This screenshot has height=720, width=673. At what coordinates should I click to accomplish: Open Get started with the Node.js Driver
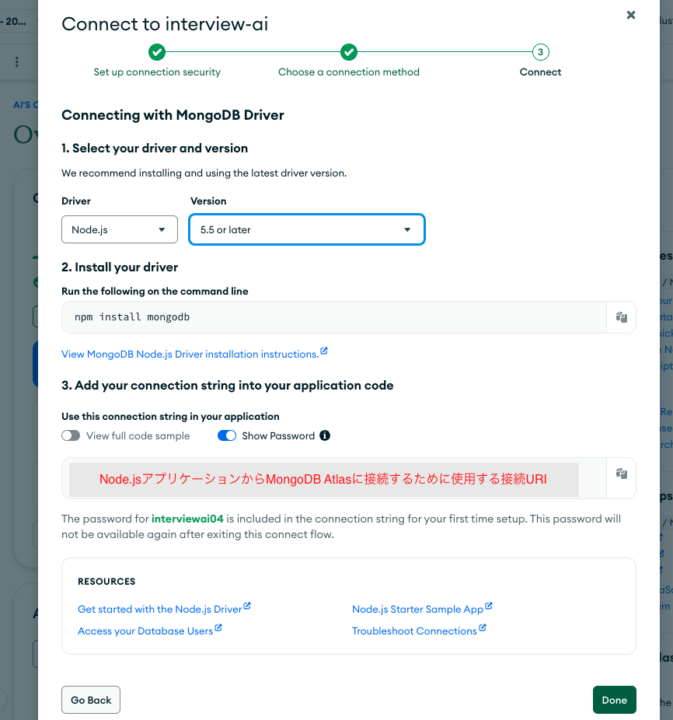click(x=164, y=609)
